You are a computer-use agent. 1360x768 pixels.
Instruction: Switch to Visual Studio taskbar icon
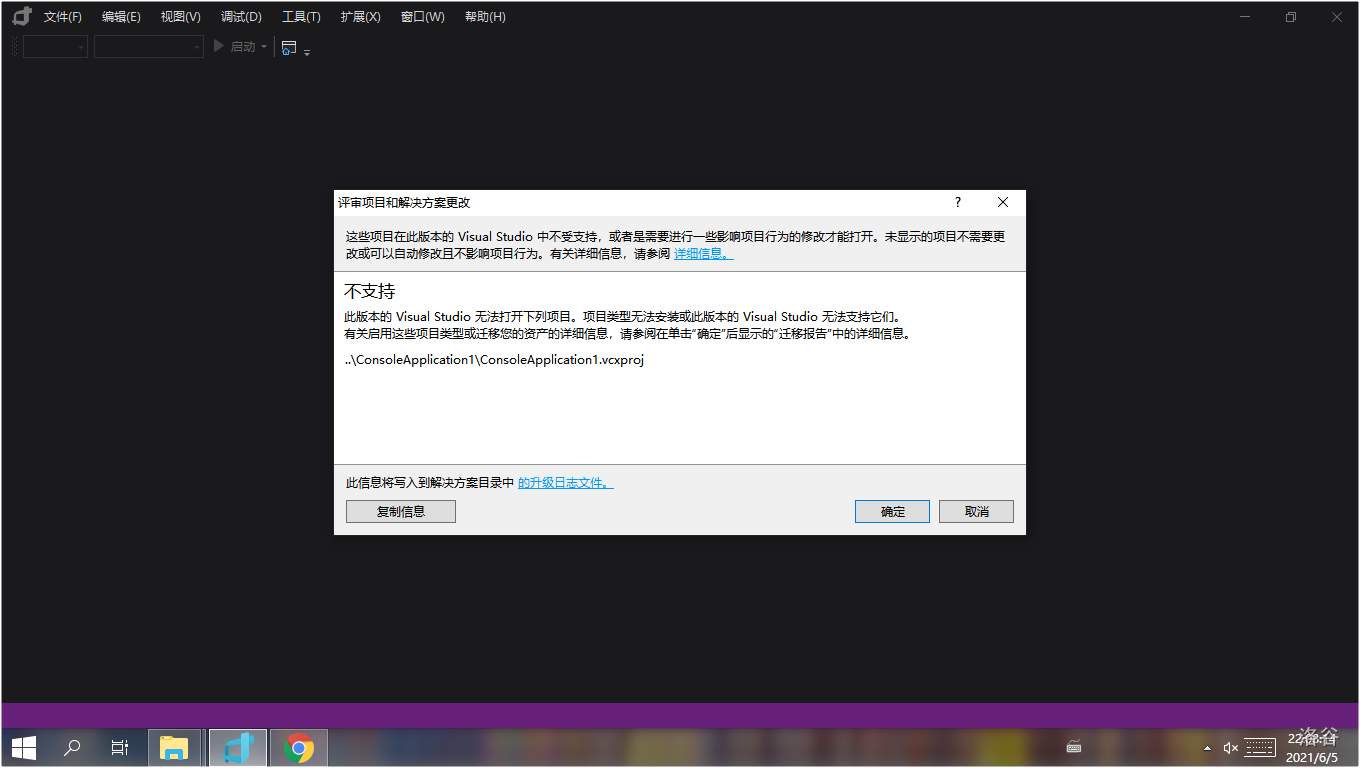pyautogui.click(x=238, y=747)
